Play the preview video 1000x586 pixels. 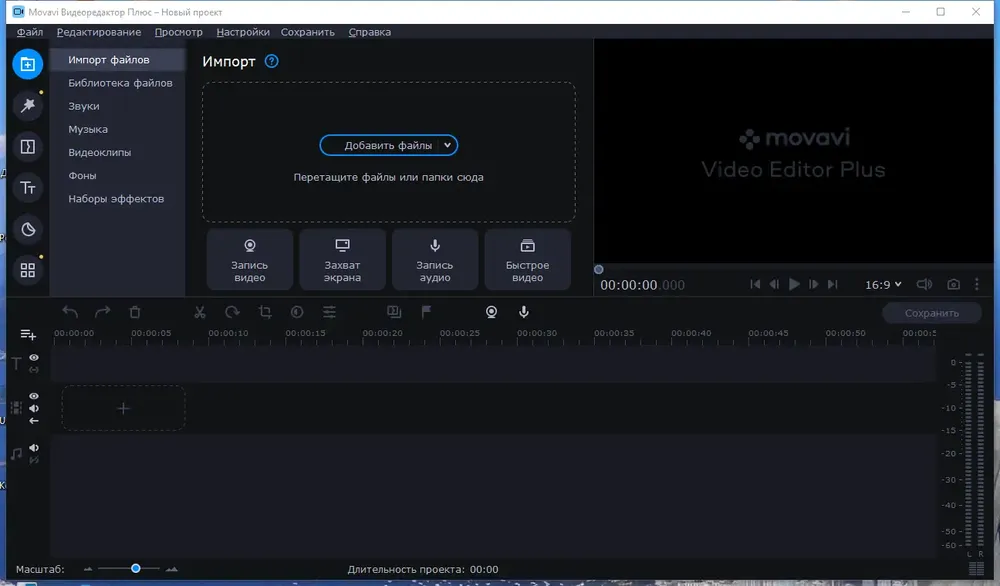coord(794,284)
